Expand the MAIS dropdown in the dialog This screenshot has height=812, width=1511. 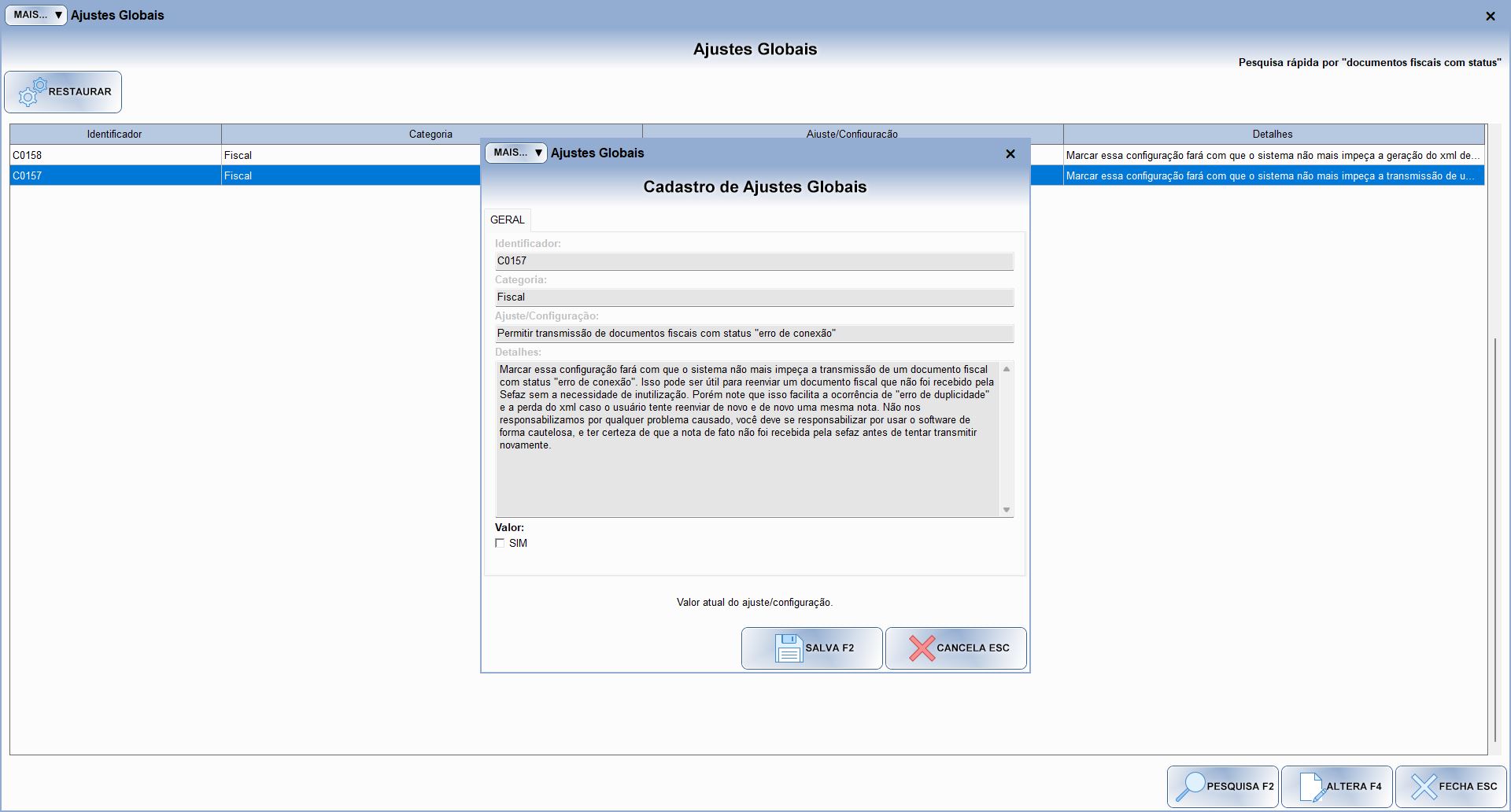[x=515, y=153]
